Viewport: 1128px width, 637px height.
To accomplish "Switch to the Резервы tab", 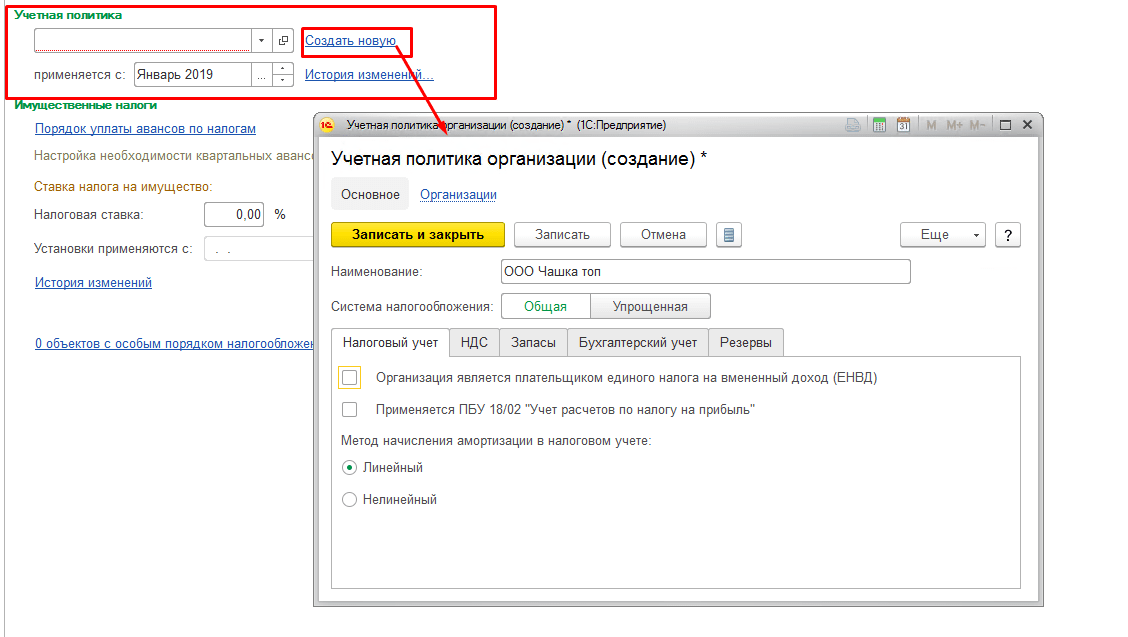I will pyautogui.click(x=745, y=343).
